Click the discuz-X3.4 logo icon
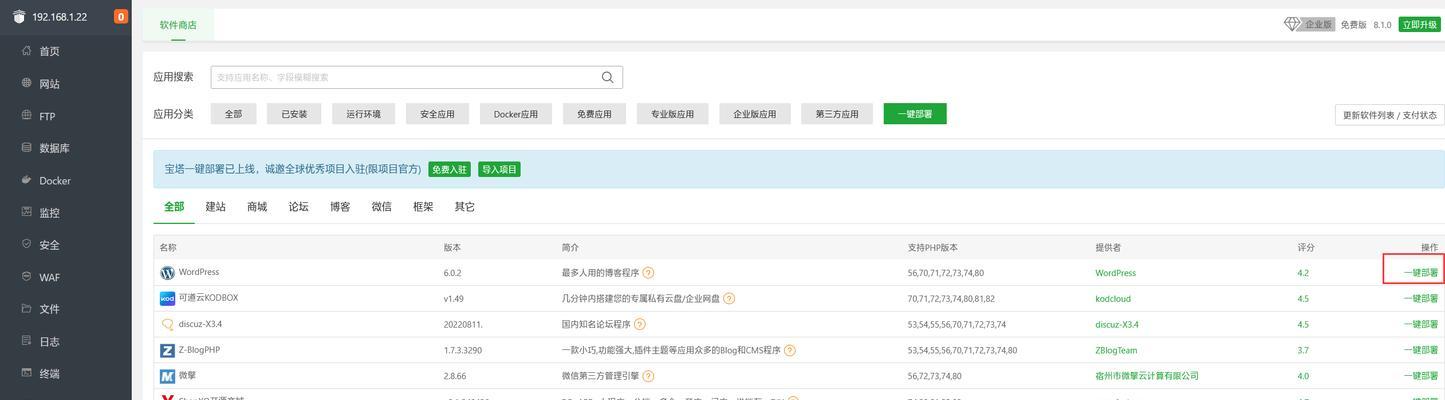Image resolution: width=1445 pixels, height=400 pixels. 167,324
